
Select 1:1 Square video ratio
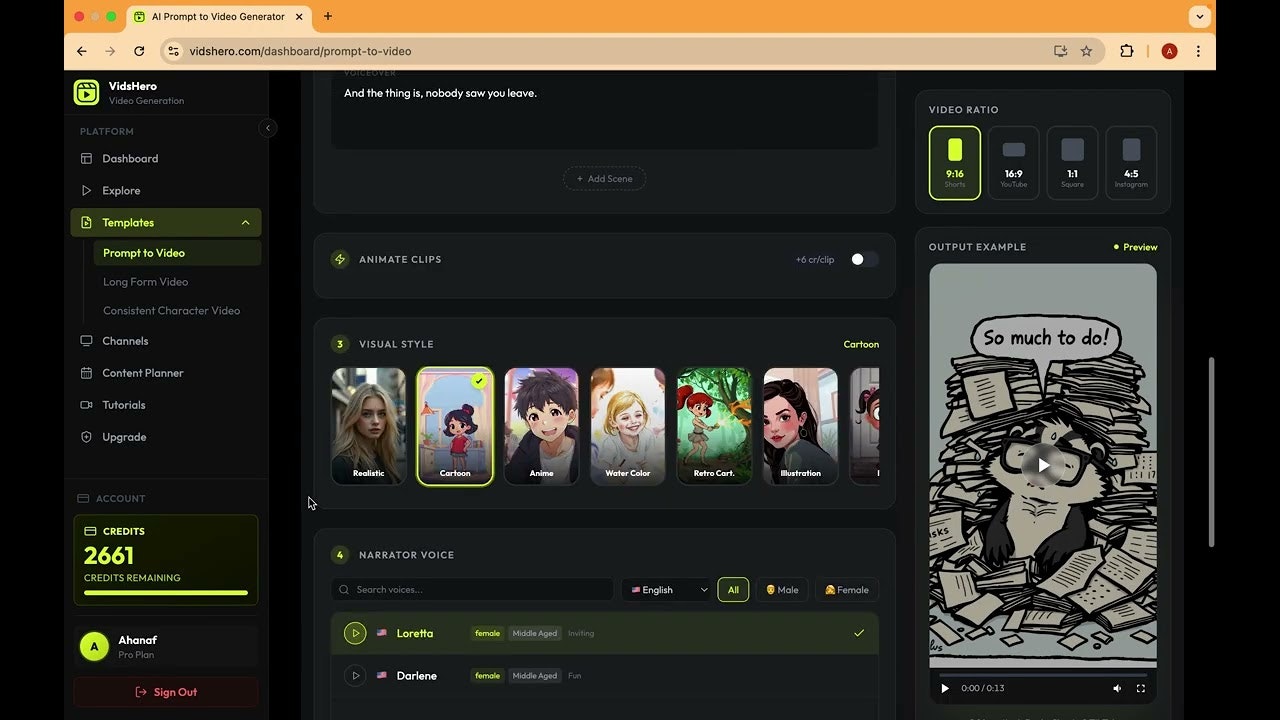pos(1072,163)
